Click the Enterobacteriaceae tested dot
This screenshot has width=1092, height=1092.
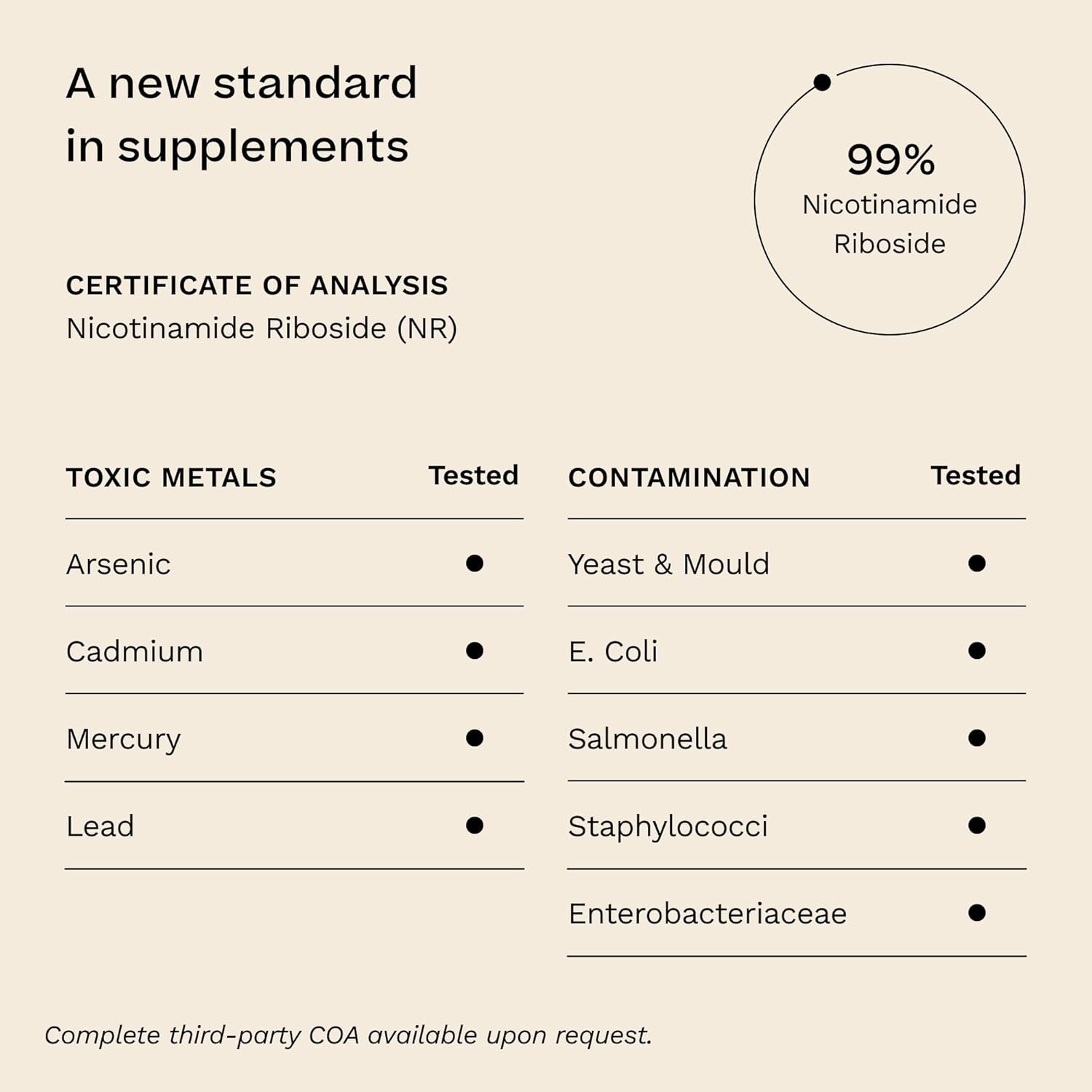click(x=977, y=913)
